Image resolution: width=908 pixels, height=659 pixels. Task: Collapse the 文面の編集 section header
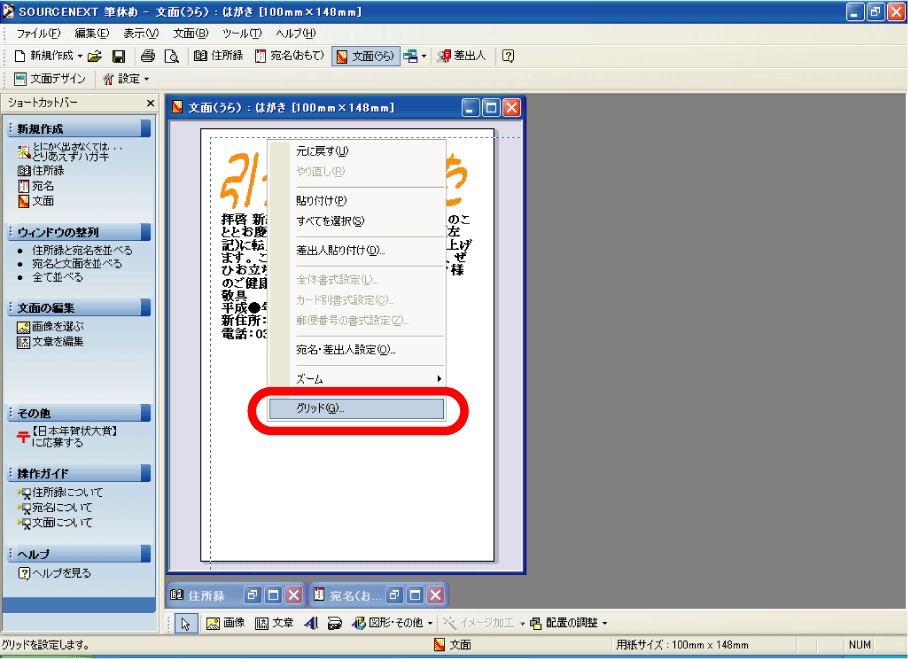click(79, 307)
